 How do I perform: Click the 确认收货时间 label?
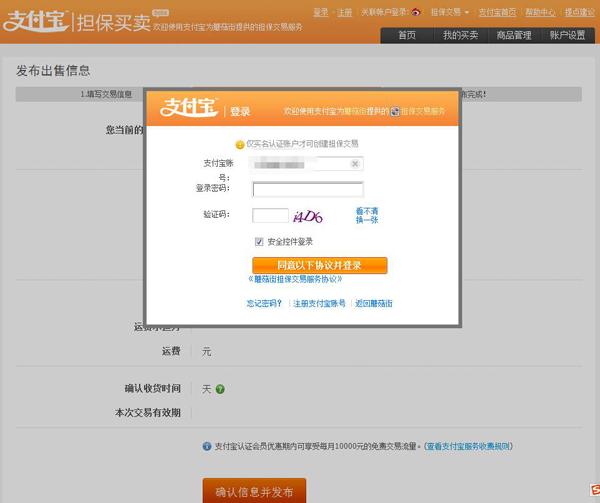pyautogui.click(x=152, y=389)
